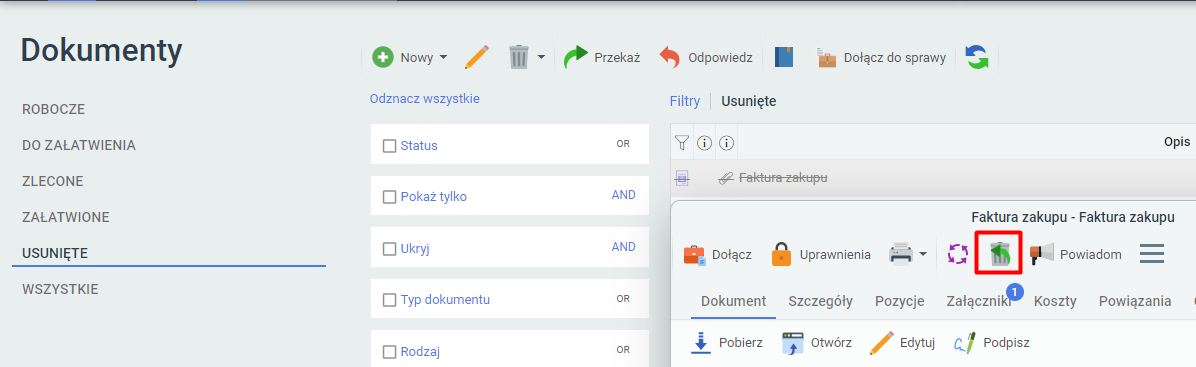Click the green plus Nowy icon
The width and height of the screenshot is (1196, 367).
click(x=383, y=57)
